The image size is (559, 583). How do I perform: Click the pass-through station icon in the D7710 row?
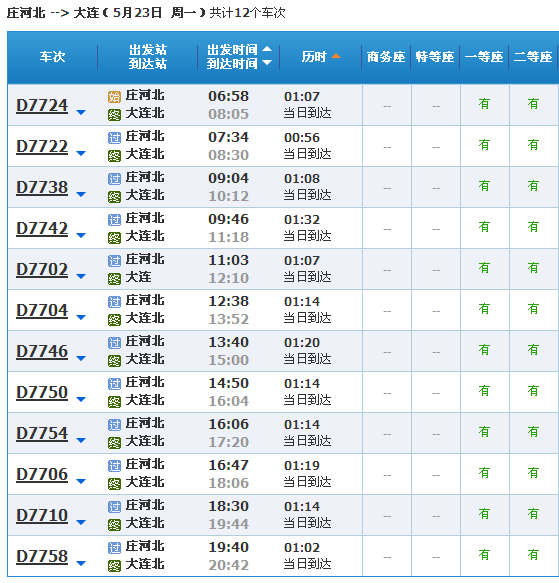(x=114, y=507)
